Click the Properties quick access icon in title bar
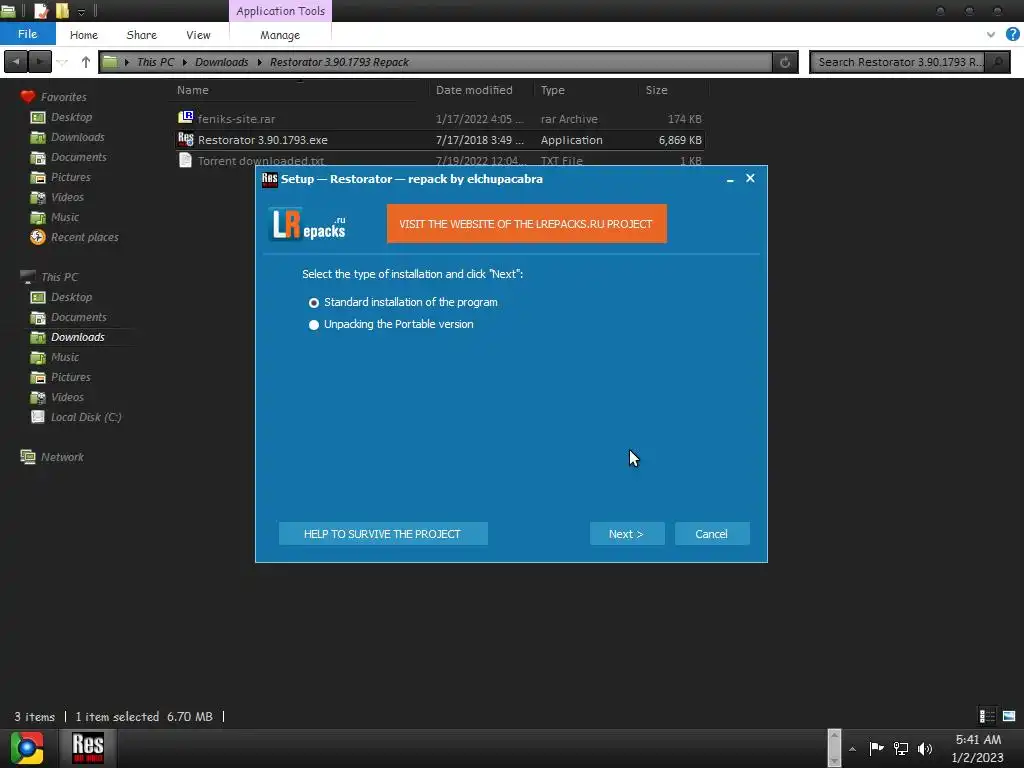This screenshot has height=768, width=1024. tap(41, 10)
